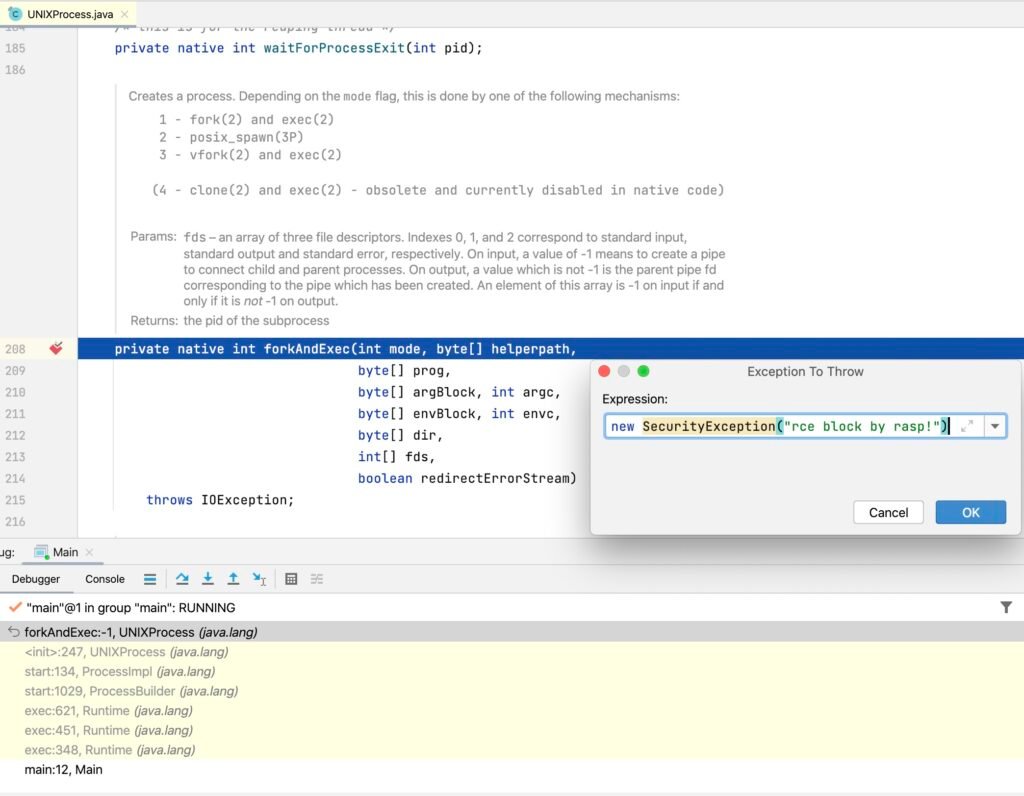Select the main:12, Main stack frame
The image size is (1024, 796).
63,770
